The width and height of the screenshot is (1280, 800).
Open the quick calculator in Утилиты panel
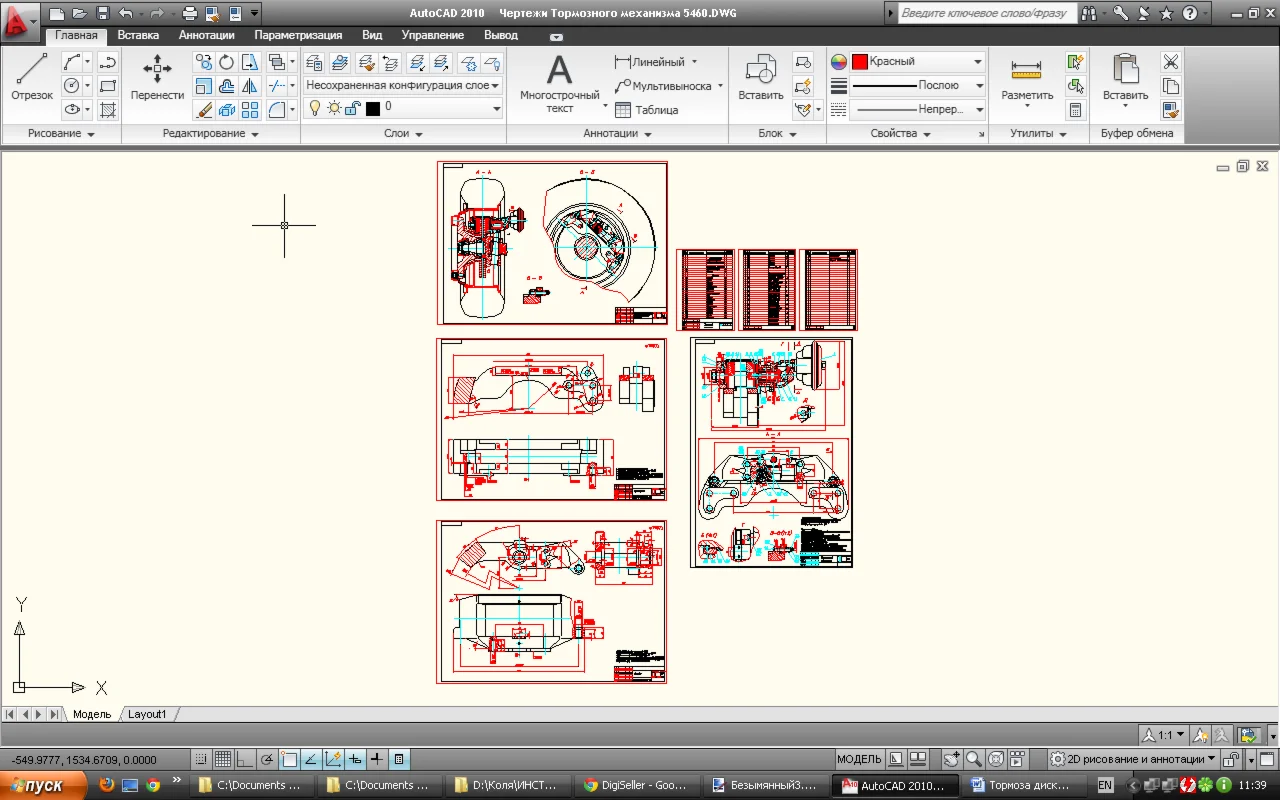[x=1076, y=110]
